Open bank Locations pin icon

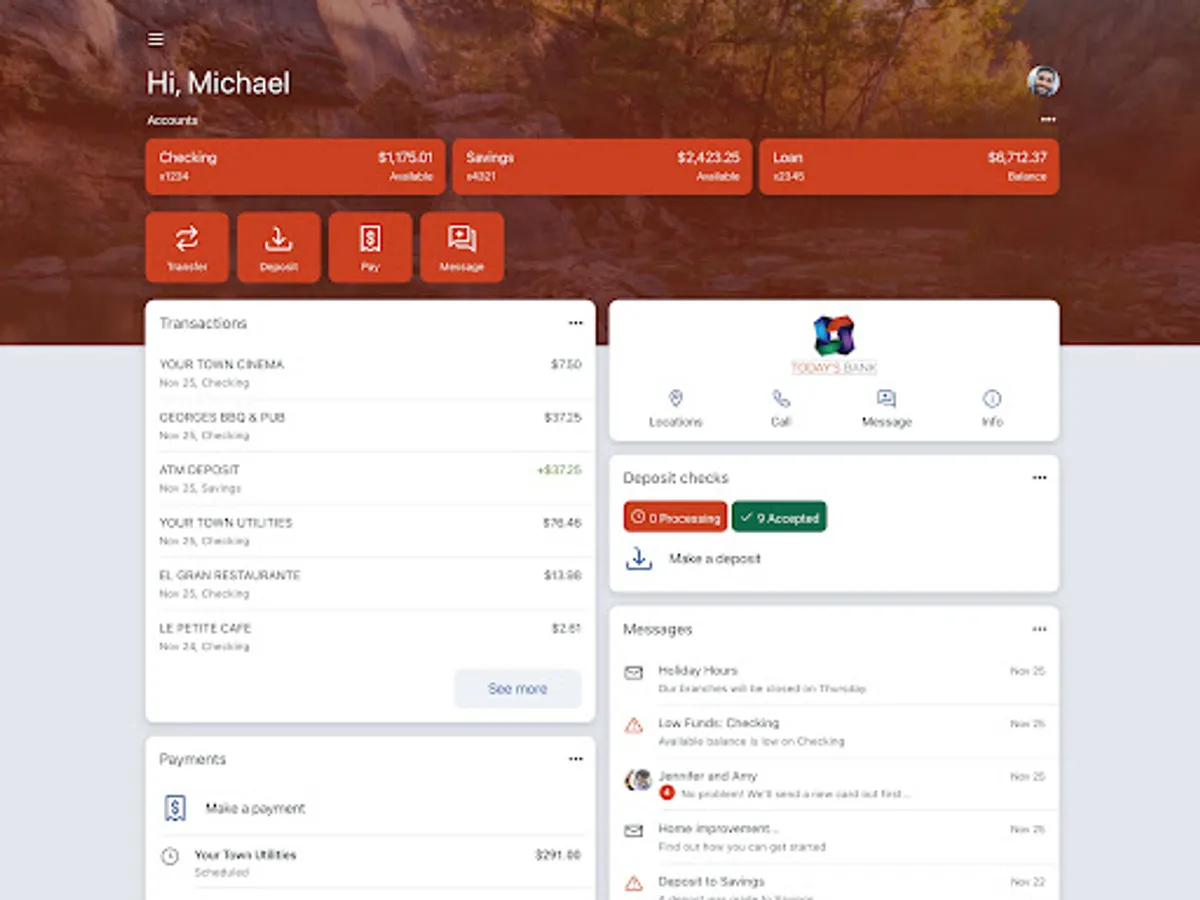676,399
